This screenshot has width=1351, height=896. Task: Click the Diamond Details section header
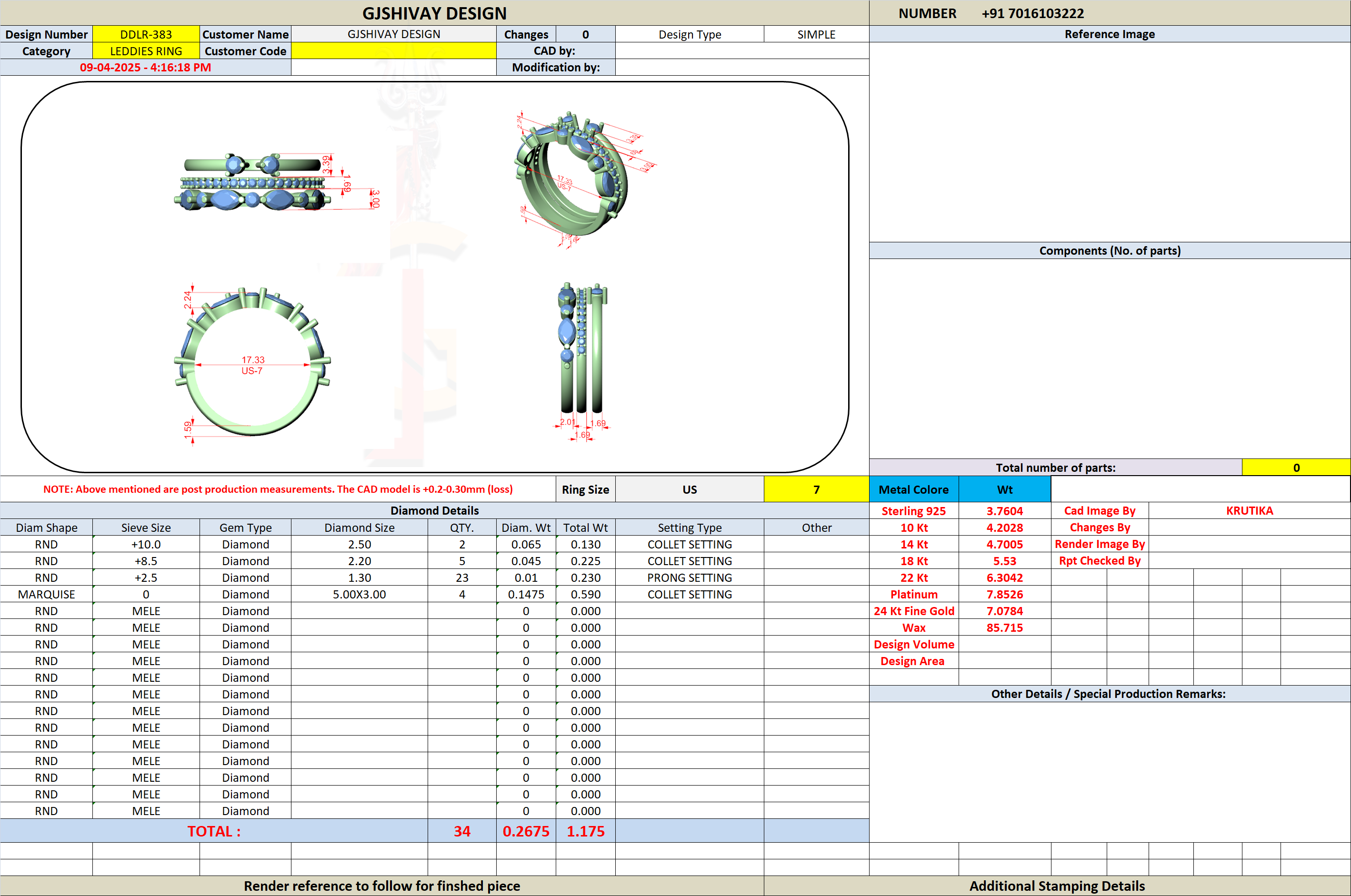point(434,511)
